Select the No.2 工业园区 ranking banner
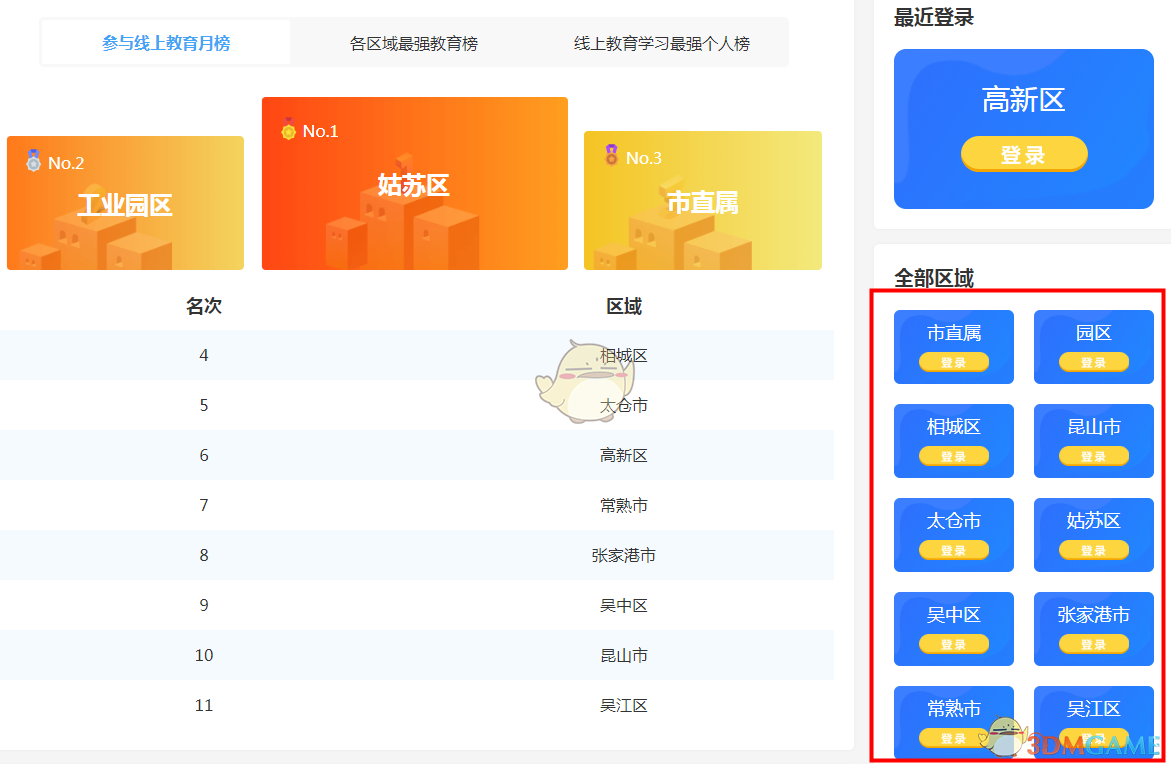The image size is (1171, 764). (124, 203)
